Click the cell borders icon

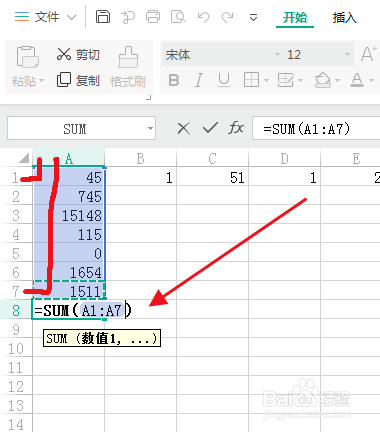[x=251, y=80]
